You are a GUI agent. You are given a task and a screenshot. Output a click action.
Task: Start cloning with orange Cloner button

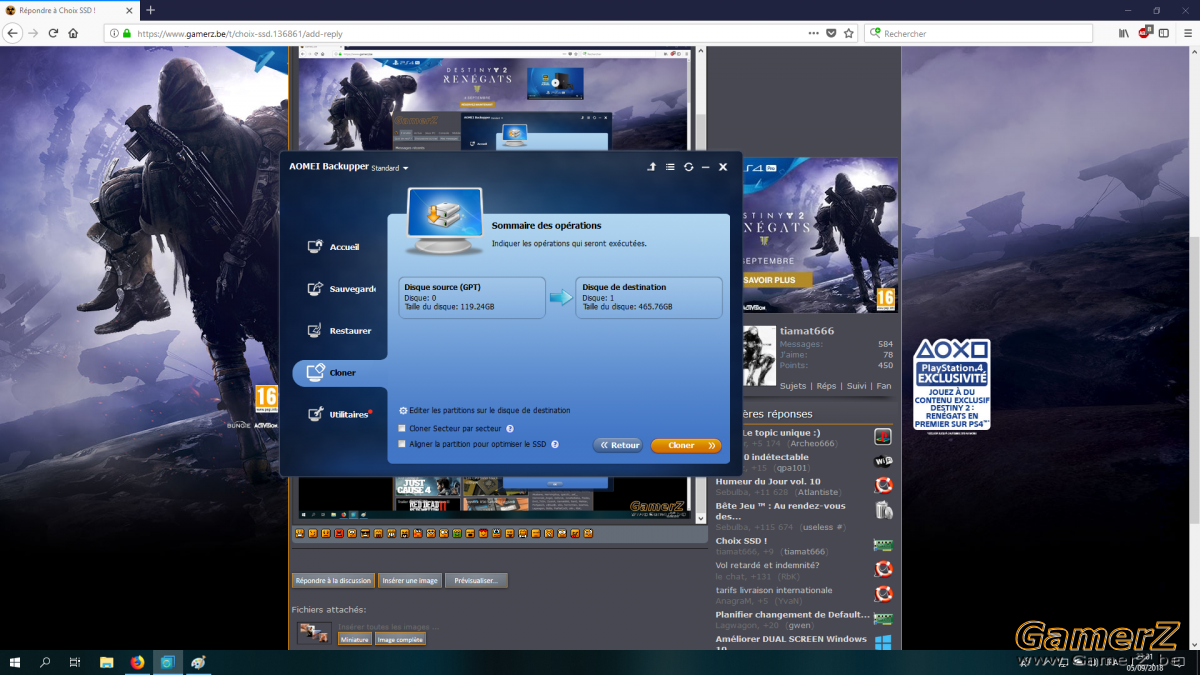coord(686,445)
